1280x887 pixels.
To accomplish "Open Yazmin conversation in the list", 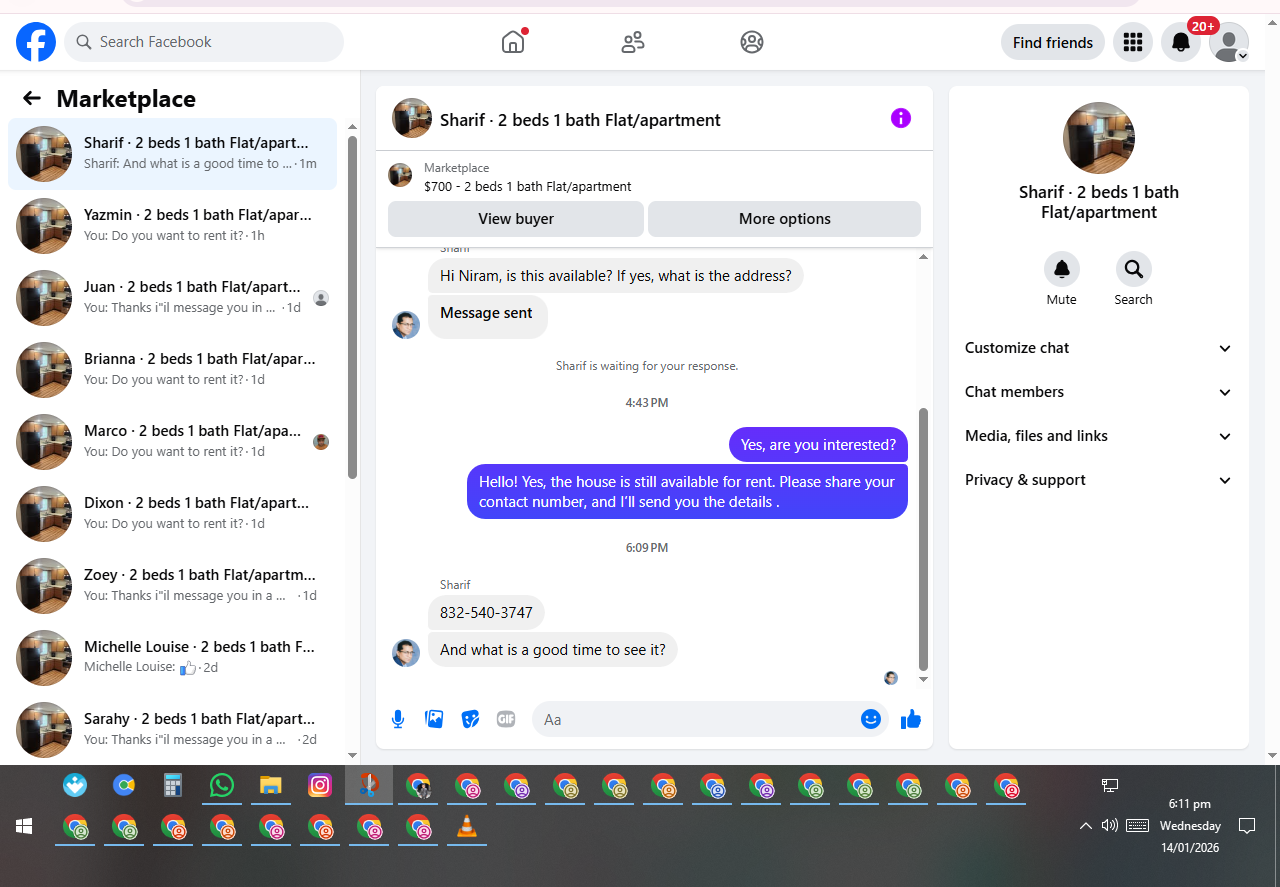I will pos(172,226).
